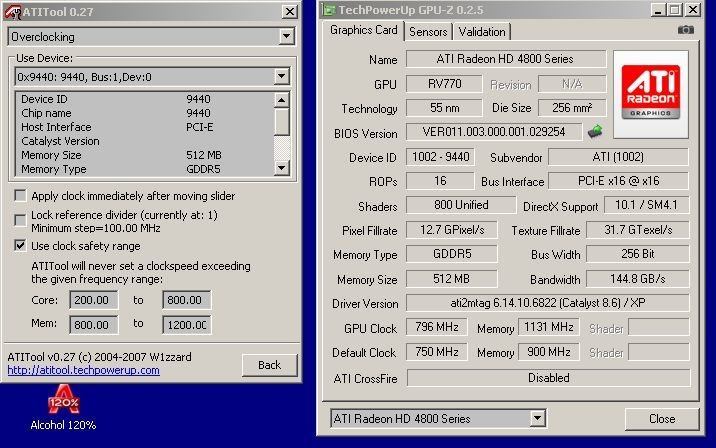Viewport: 716px width, 448px height.
Task: Click the Name field ATI Radeon HD 4800 Series
Action: pos(506,59)
